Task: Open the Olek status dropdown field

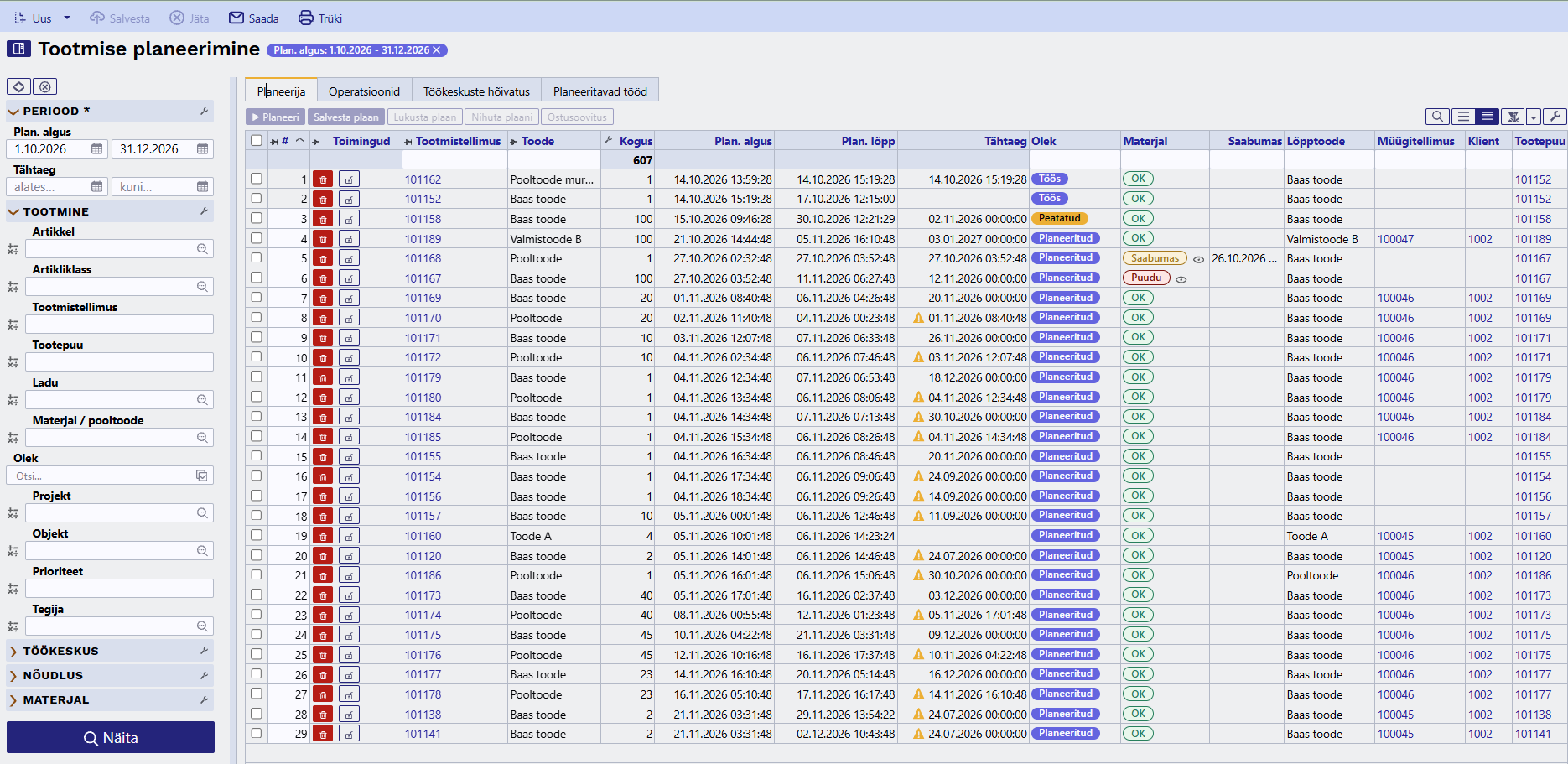Action: click(110, 476)
